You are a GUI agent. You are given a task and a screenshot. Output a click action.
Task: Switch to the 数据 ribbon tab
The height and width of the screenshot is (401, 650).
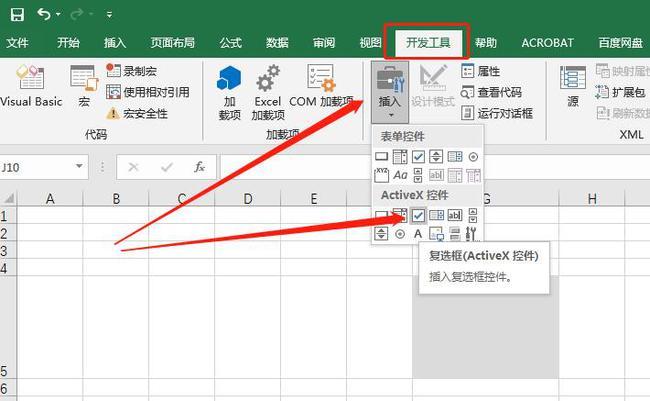[277, 43]
